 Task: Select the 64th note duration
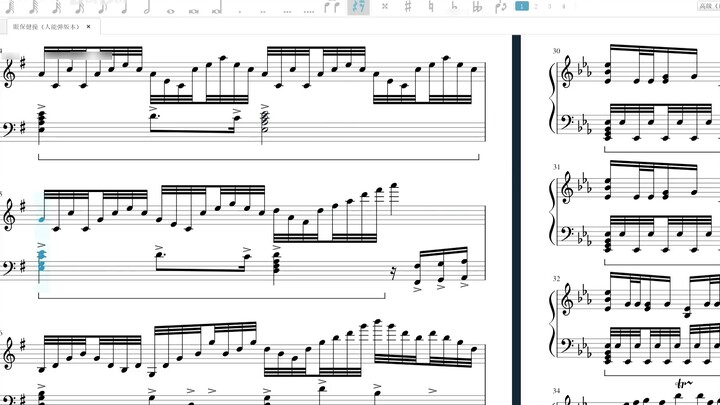tap(34, 6)
